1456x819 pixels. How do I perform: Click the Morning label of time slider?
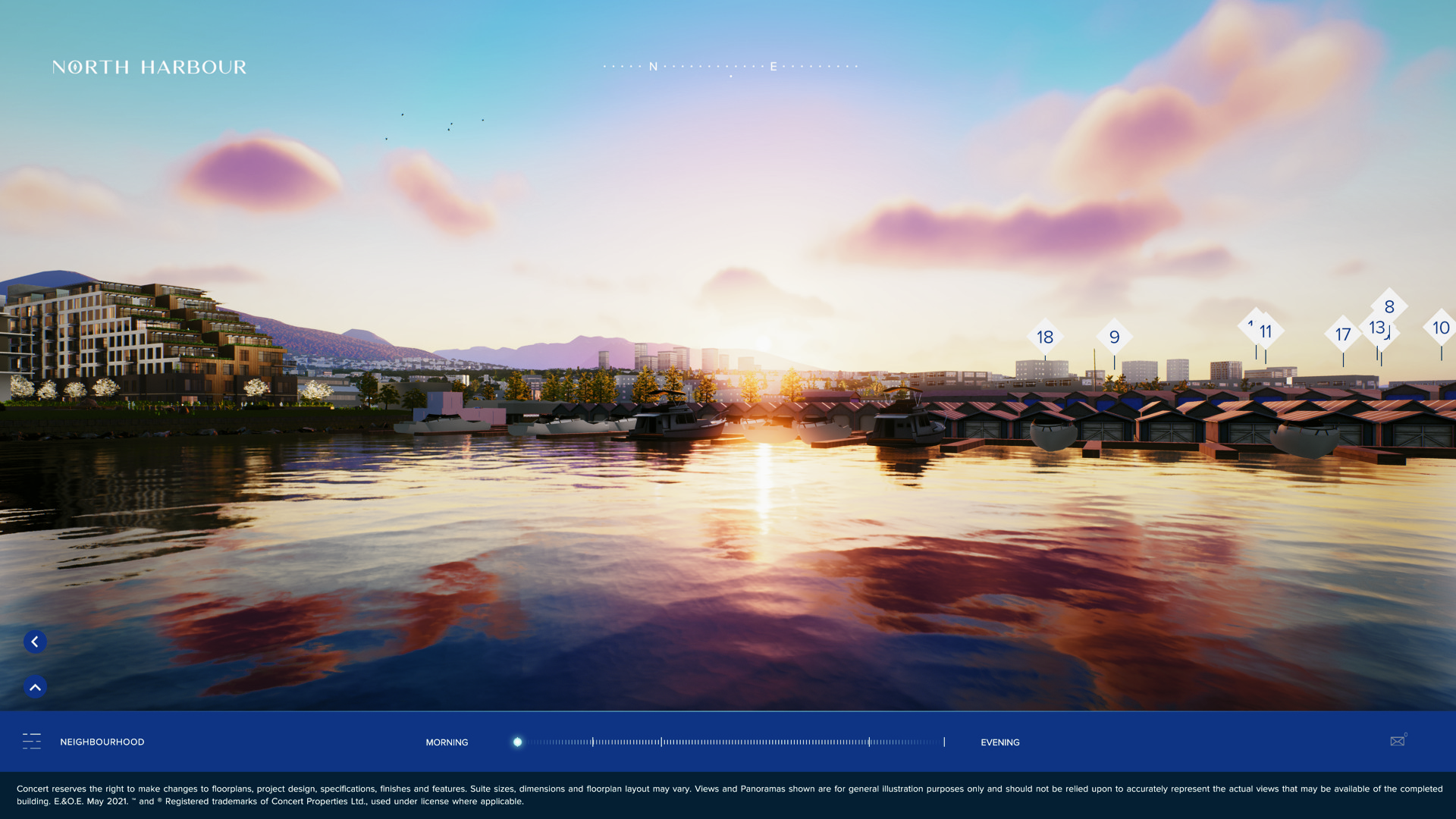pos(447,742)
